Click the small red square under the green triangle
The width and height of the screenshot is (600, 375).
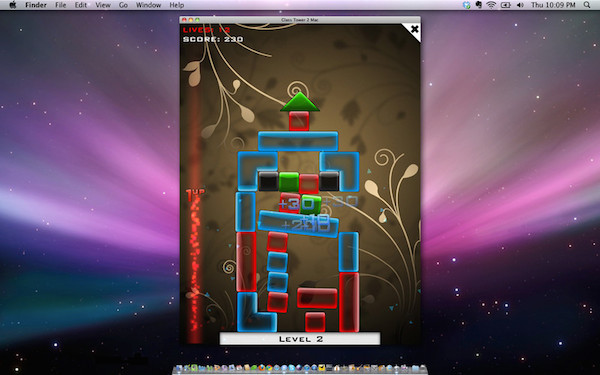[299, 121]
